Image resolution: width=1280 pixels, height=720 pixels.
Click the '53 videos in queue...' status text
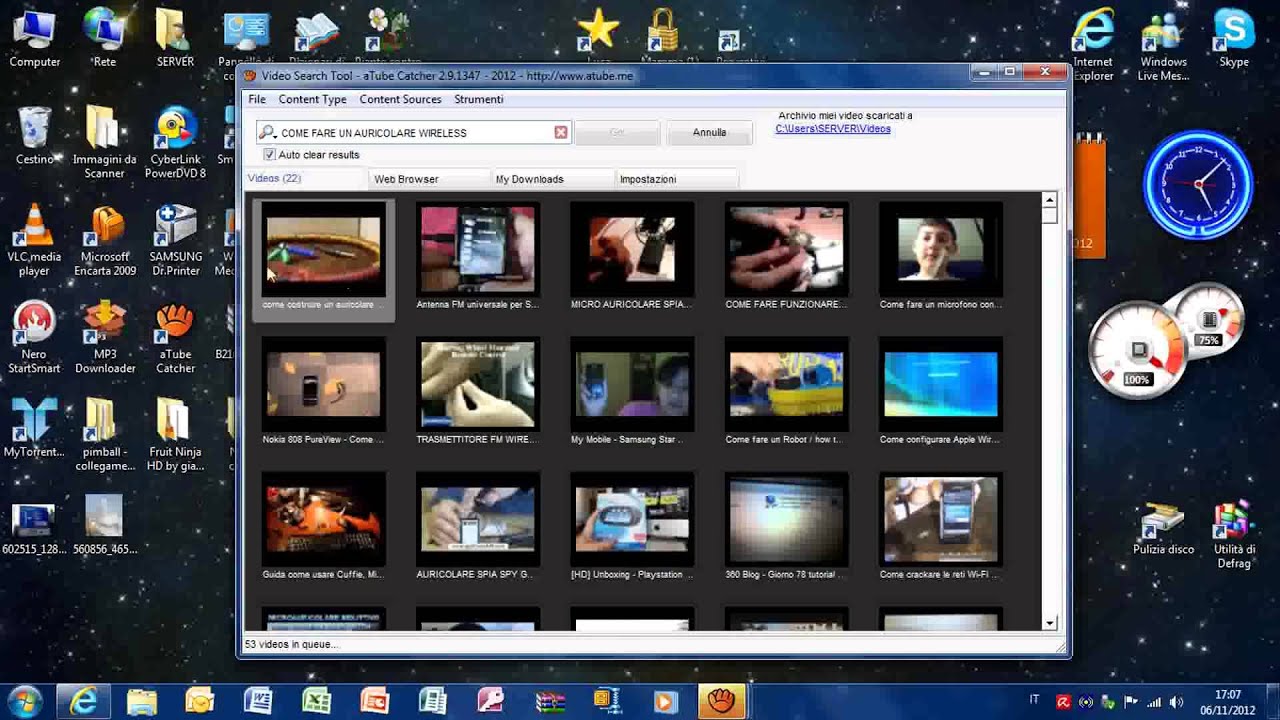tap(292, 644)
